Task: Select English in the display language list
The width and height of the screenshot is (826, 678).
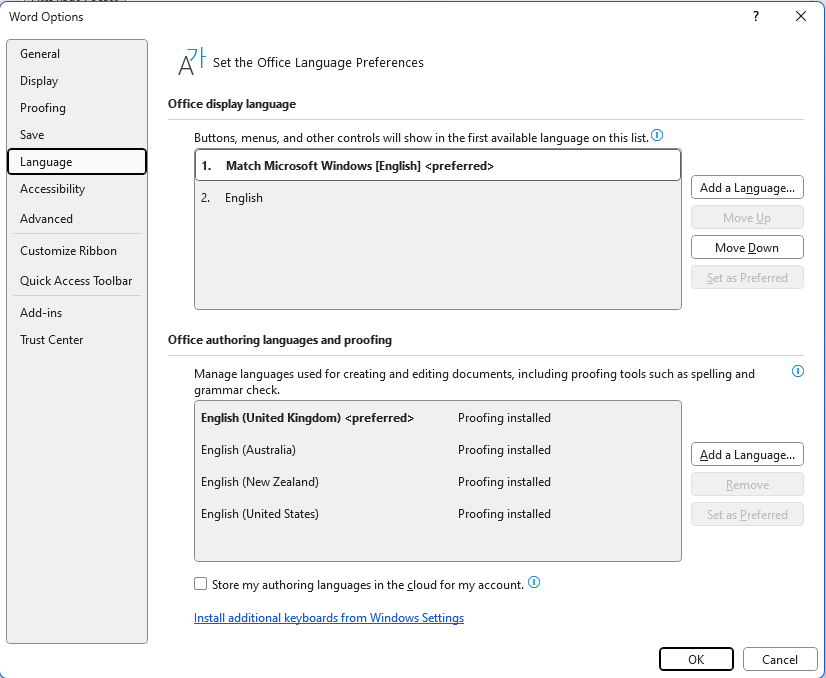Action: coord(438,198)
